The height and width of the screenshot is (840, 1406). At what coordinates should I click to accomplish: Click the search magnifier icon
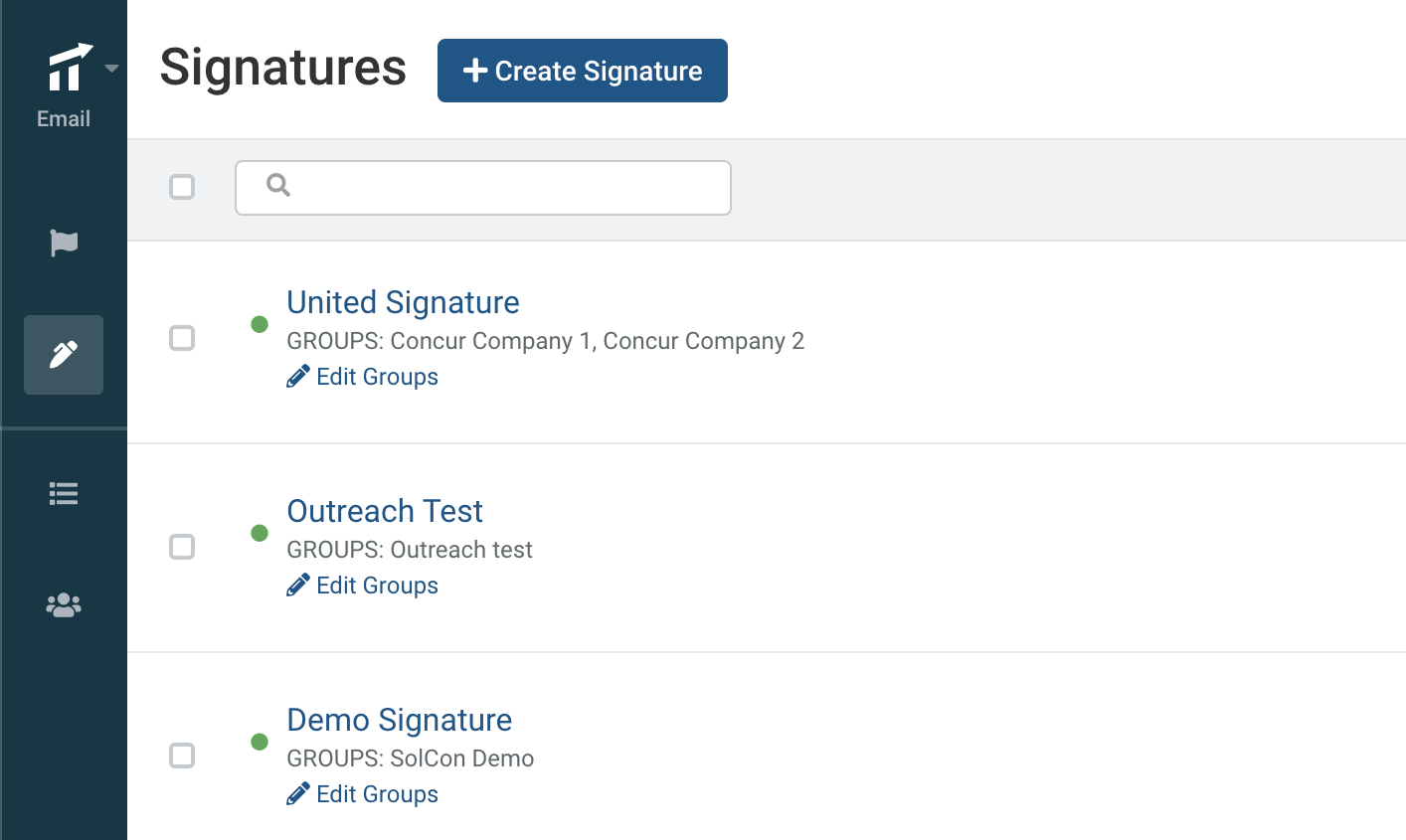[x=278, y=185]
